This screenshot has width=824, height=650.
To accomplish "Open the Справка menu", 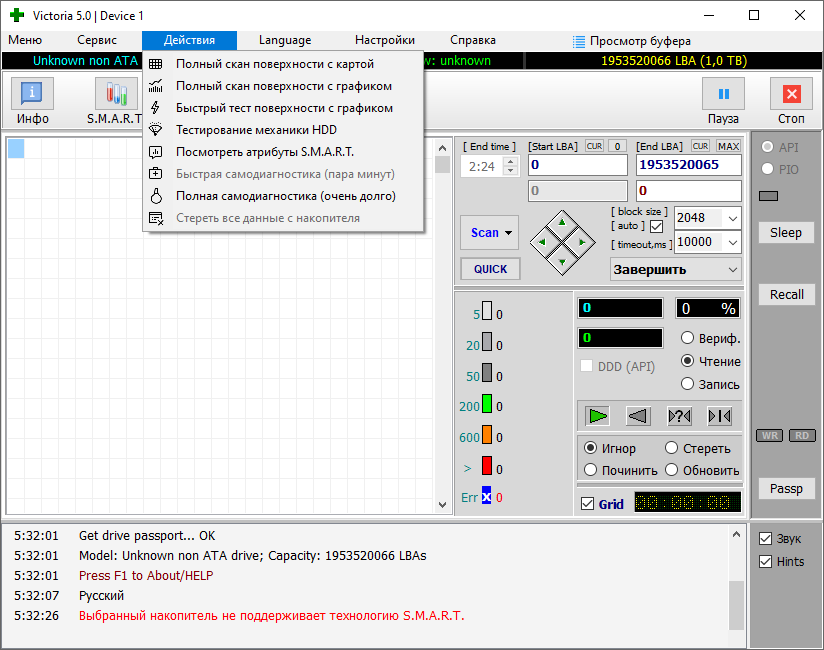I will click(x=472, y=40).
